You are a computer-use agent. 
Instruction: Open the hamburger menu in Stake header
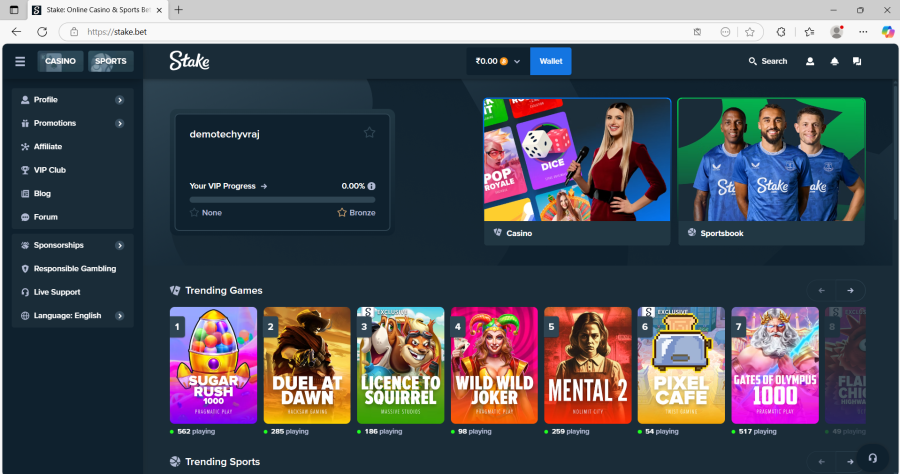tap(20, 61)
